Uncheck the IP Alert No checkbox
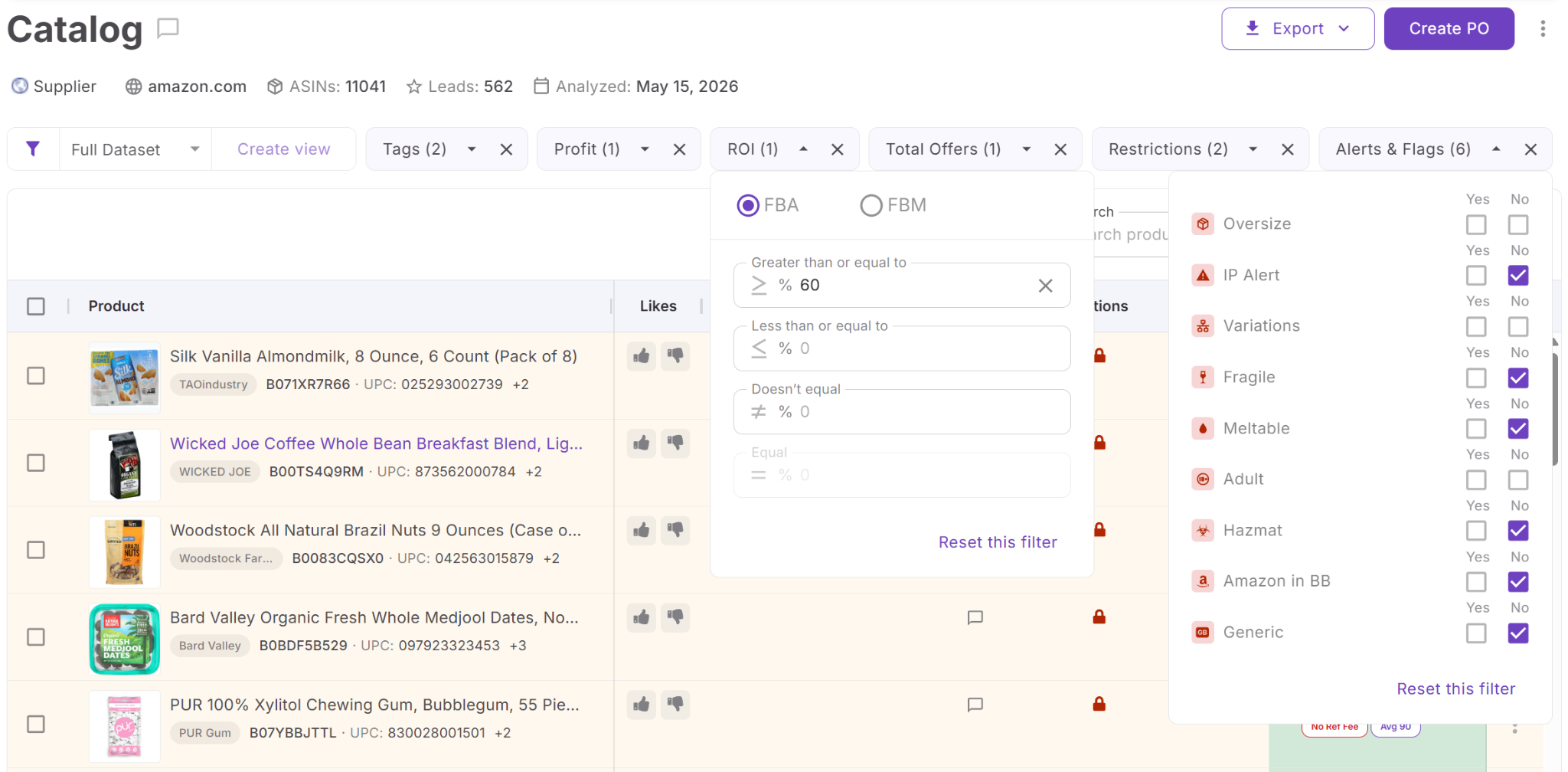The width and height of the screenshot is (1568, 772). click(x=1518, y=276)
